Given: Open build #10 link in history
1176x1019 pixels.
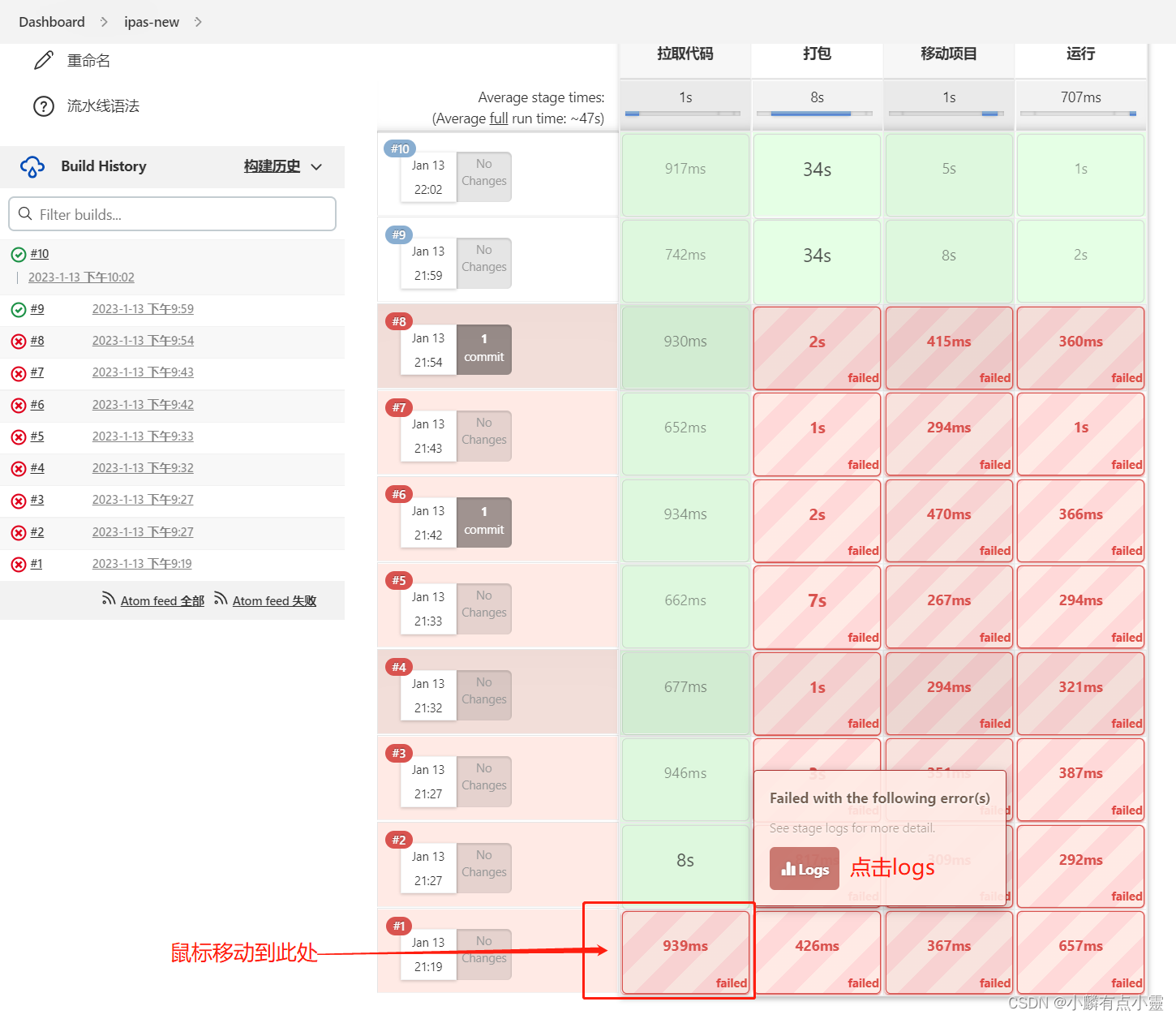Looking at the screenshot, I should click(x=40, y=254).
